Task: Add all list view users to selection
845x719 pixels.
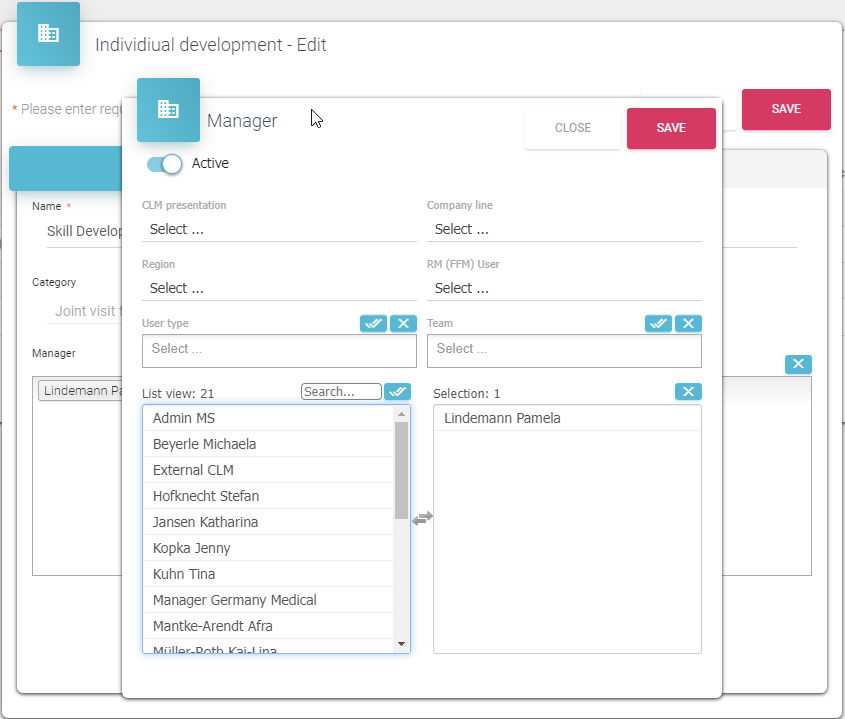Action: tap(397, 392)
